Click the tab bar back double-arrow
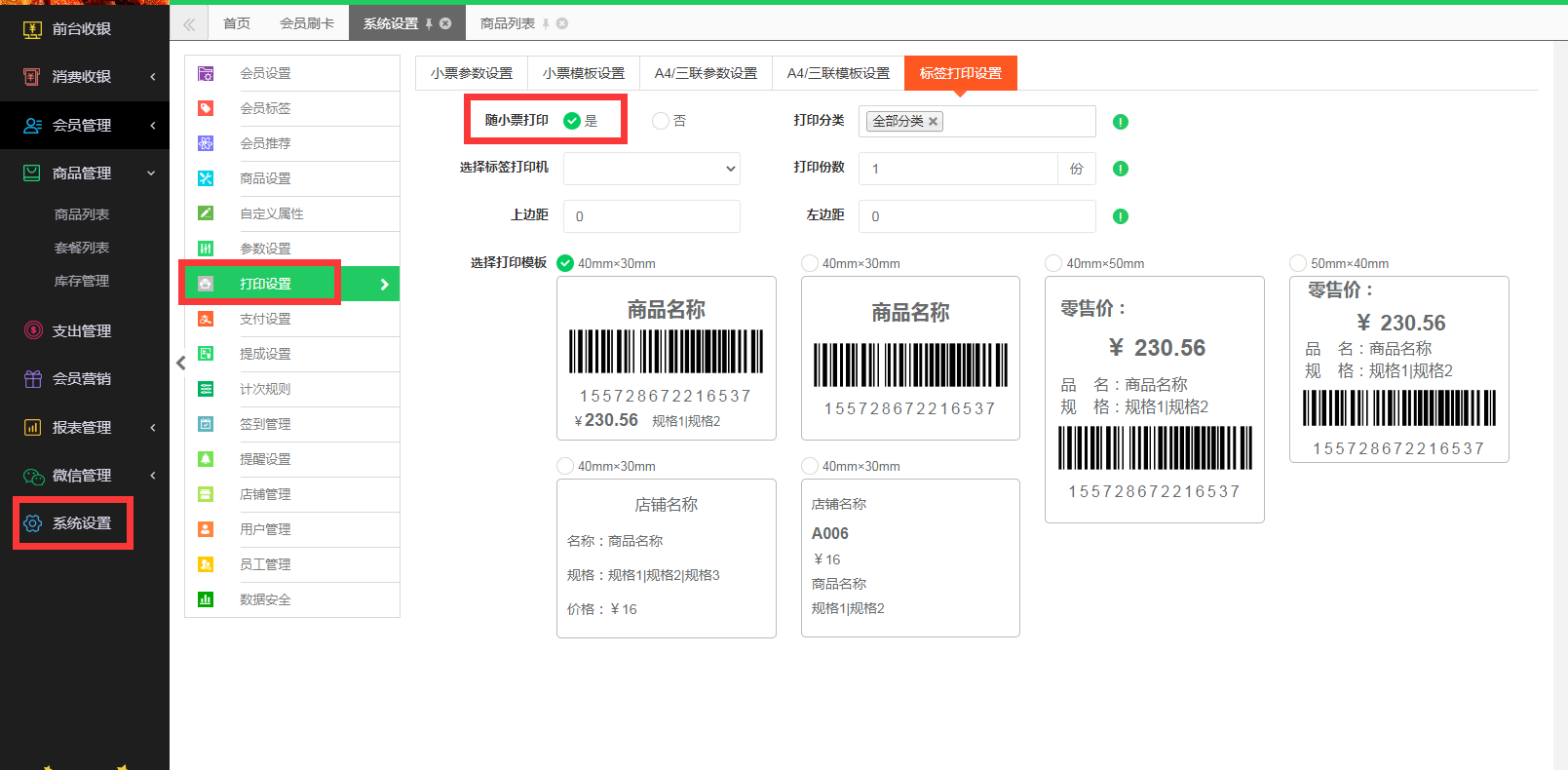The image size is (1568, 770). [x=189, y=23]
